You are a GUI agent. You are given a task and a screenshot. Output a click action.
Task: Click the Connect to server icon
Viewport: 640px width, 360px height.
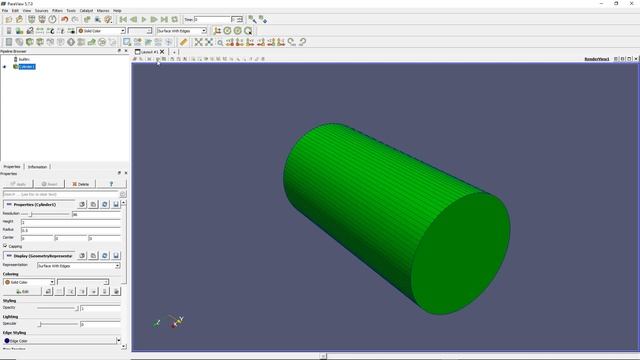tap(31, 19)
